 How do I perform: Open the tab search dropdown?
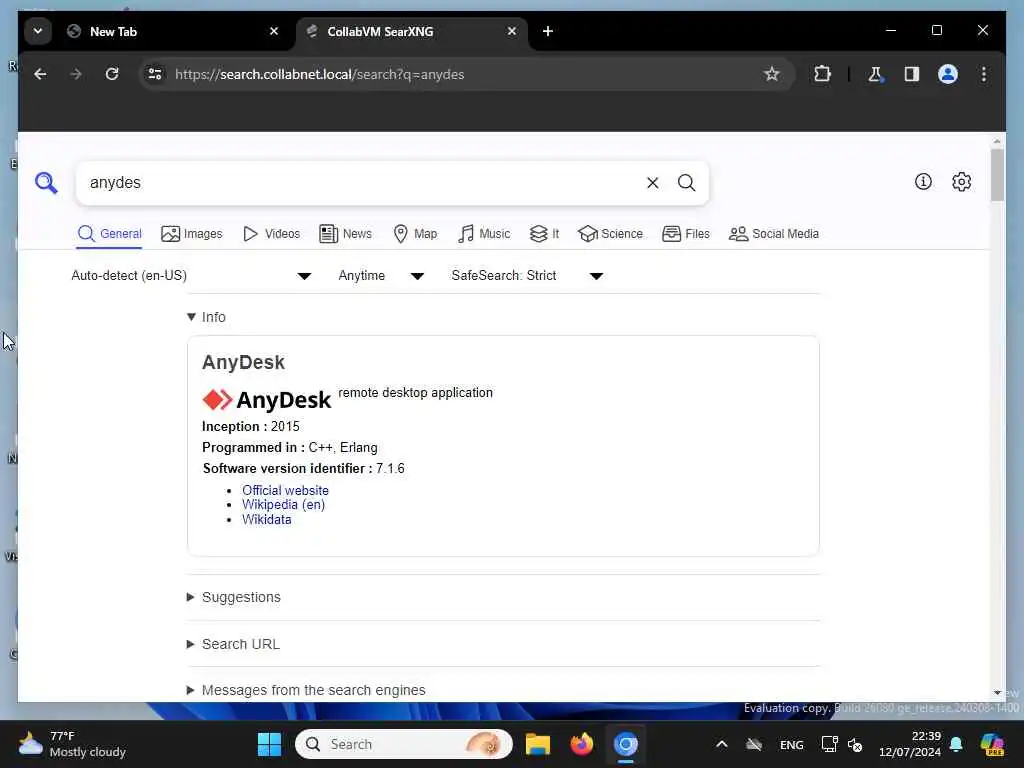38,31
